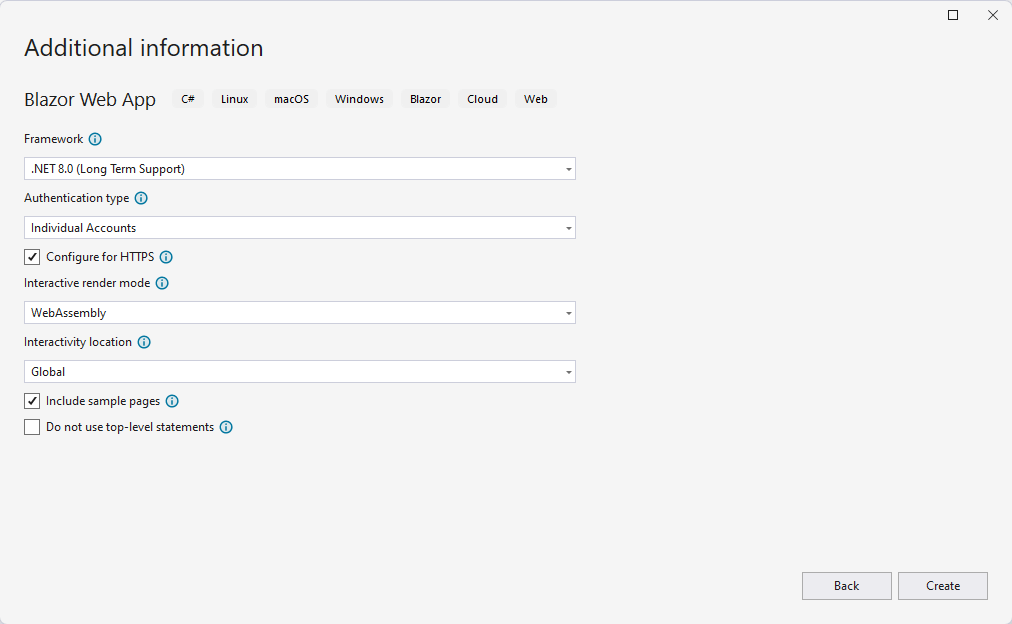Open the Interactivity location dropdown
This screenshot has height=624, width=1012.
pyautogui.click(x=299, y=372)
